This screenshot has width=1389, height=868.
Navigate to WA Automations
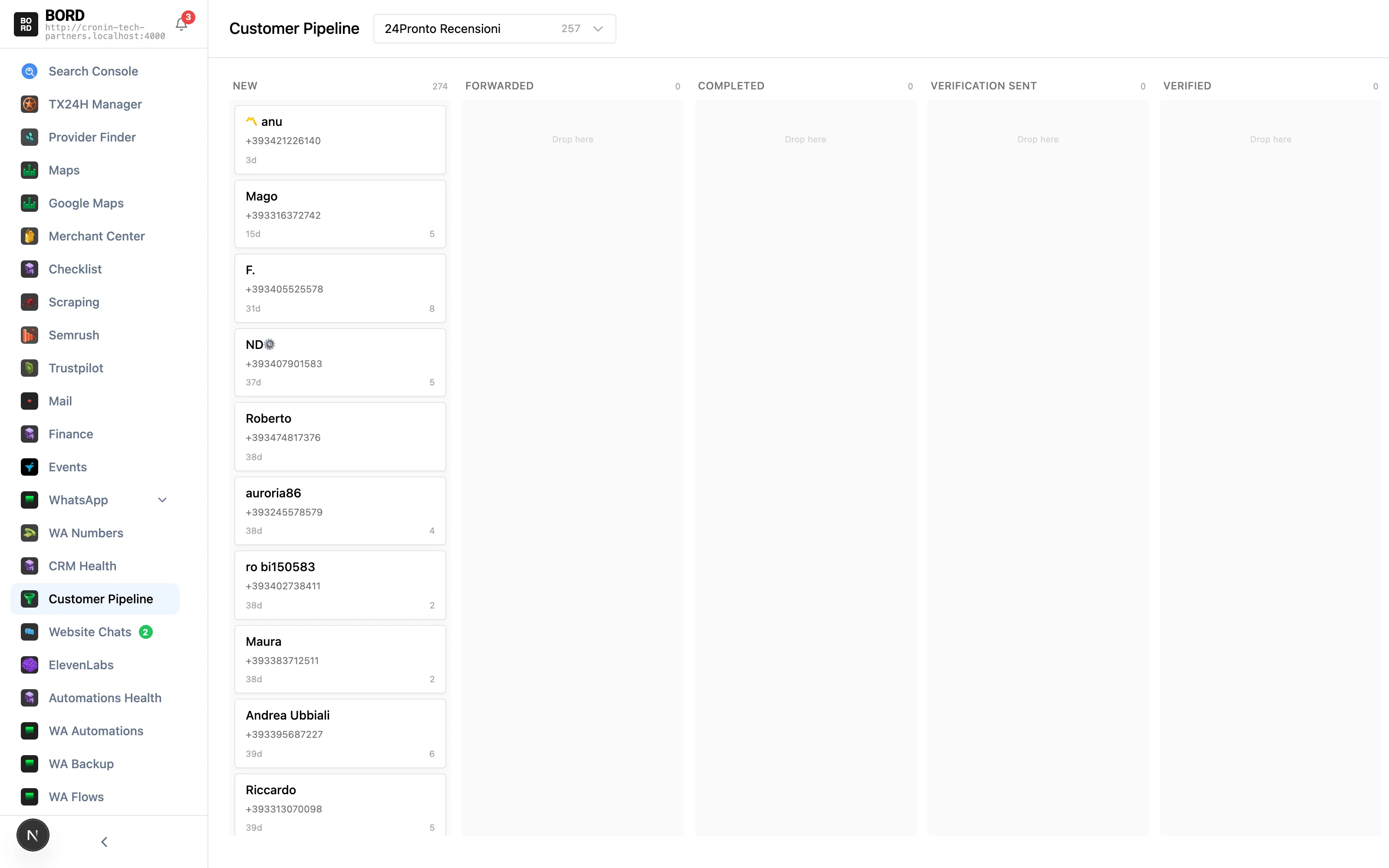96,731
